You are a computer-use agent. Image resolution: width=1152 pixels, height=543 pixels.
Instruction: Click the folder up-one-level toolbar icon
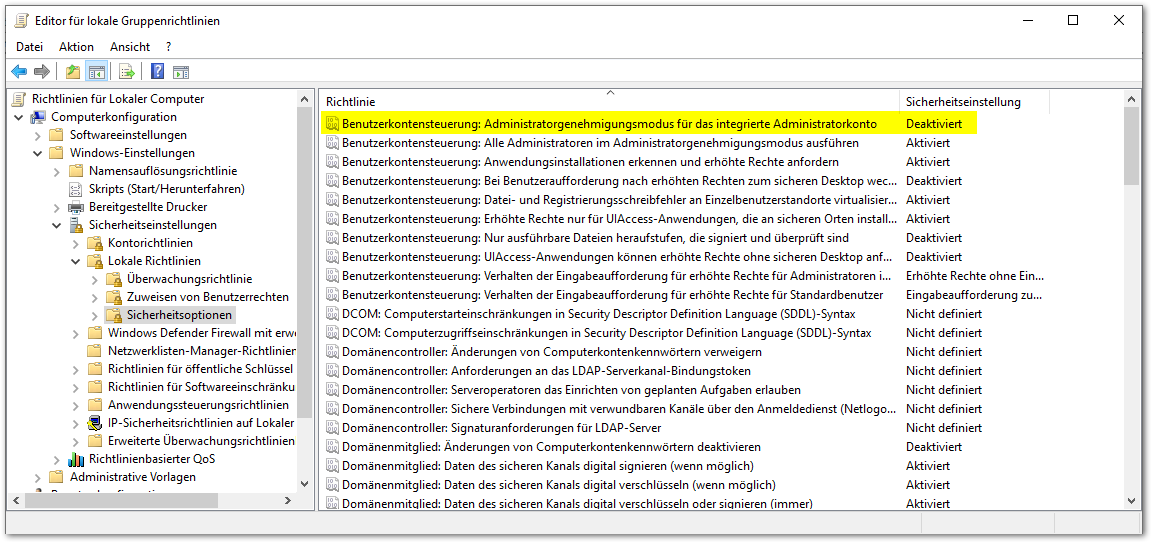click(x=72, y=71)
